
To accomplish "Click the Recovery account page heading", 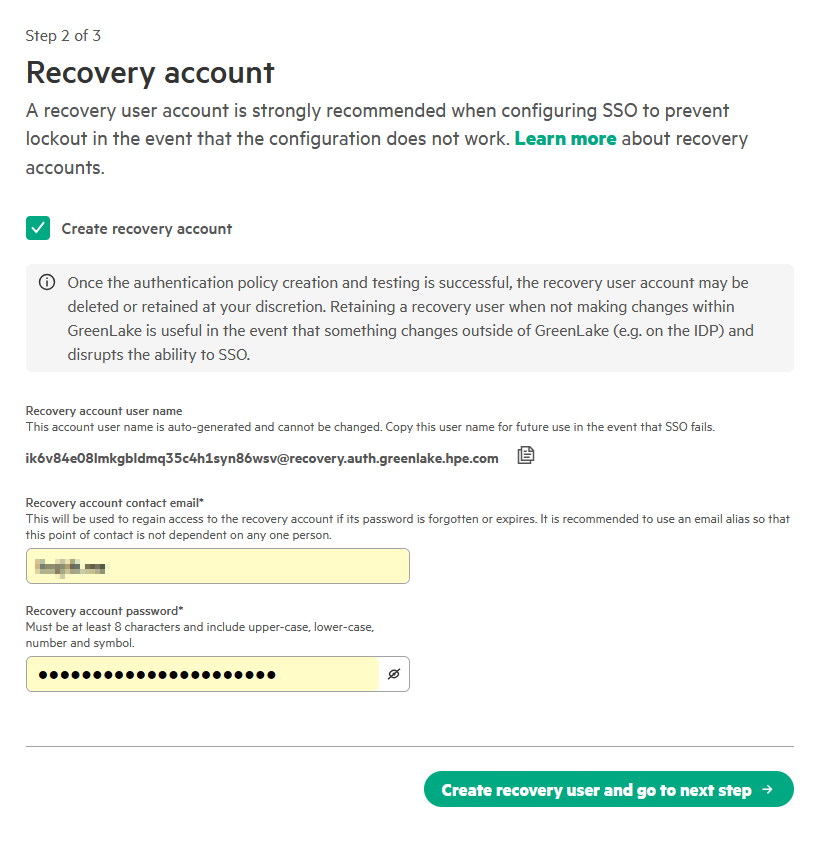I will coord(150,73).
